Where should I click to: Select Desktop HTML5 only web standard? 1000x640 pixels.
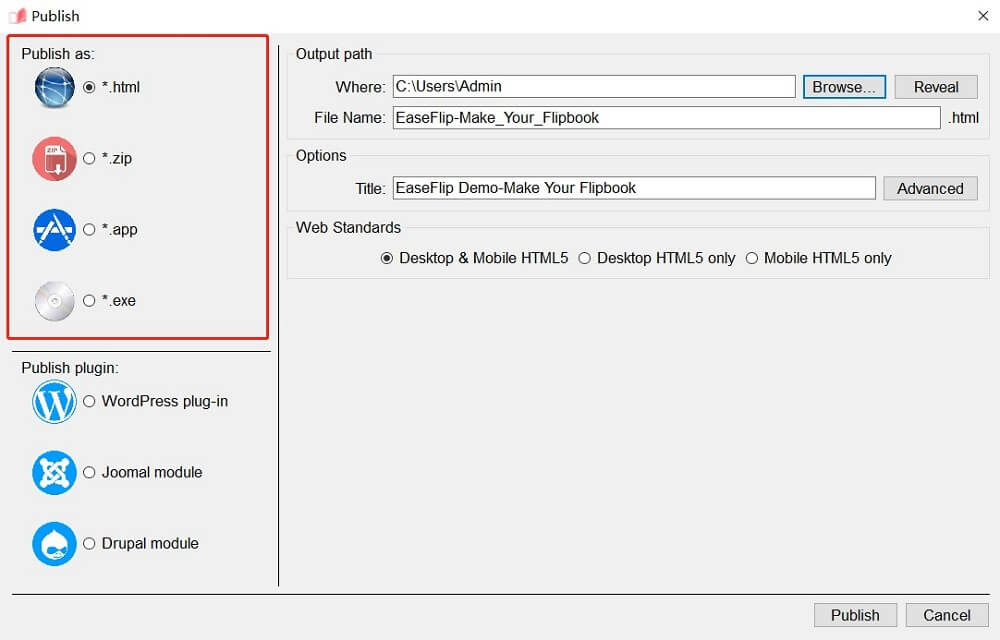[585, 258]
